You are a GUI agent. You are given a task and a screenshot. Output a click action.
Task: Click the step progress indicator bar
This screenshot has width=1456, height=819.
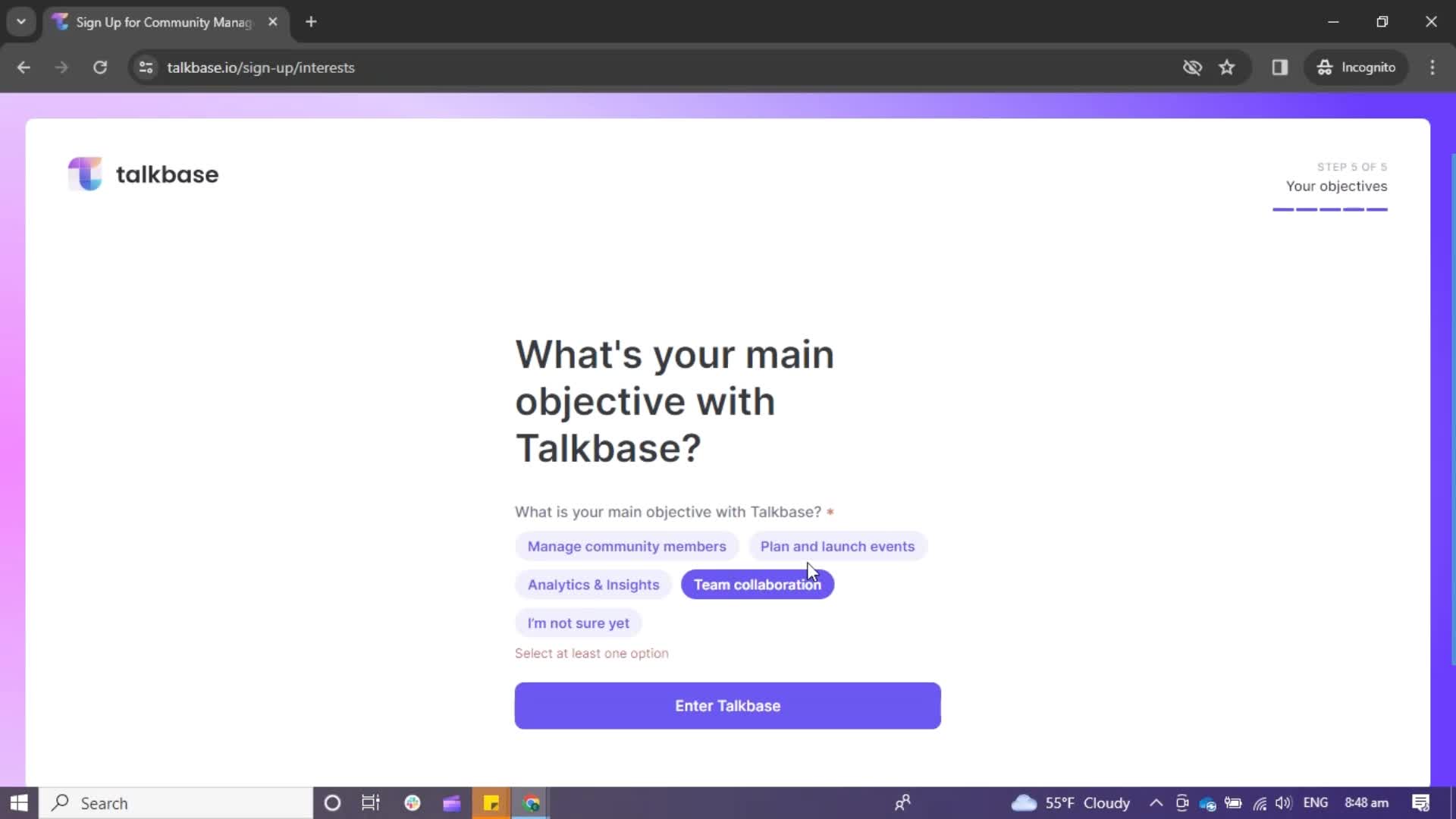1330,209
